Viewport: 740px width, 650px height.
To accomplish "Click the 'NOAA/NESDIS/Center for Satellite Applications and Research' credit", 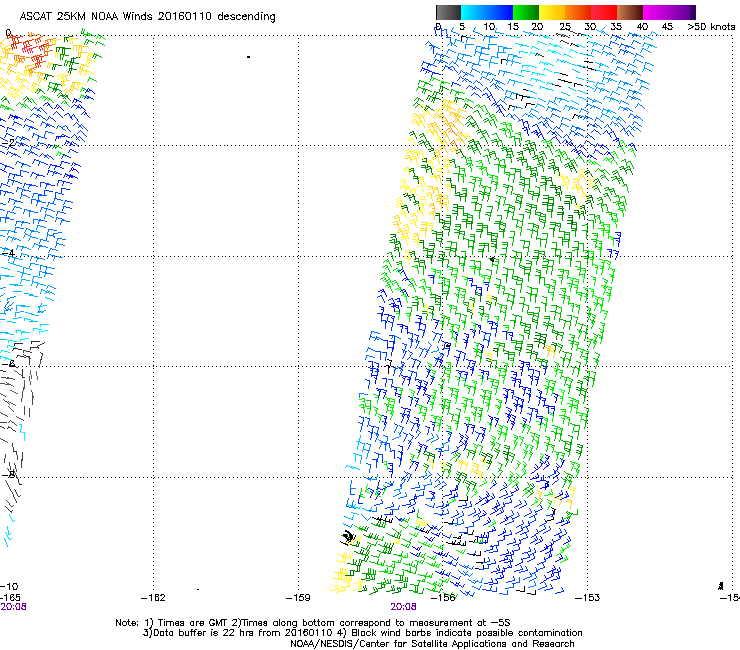I will pyautogui.click(x=432, y=644).
